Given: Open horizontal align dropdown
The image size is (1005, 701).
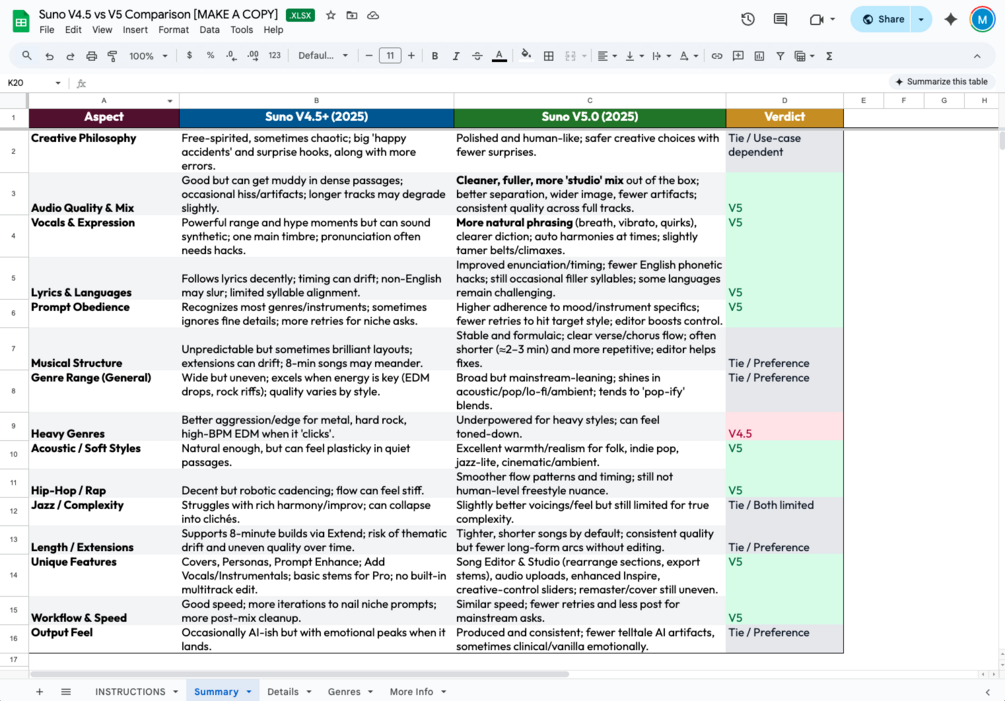Looking at the screenshot, I should click(x=607, y=56).
